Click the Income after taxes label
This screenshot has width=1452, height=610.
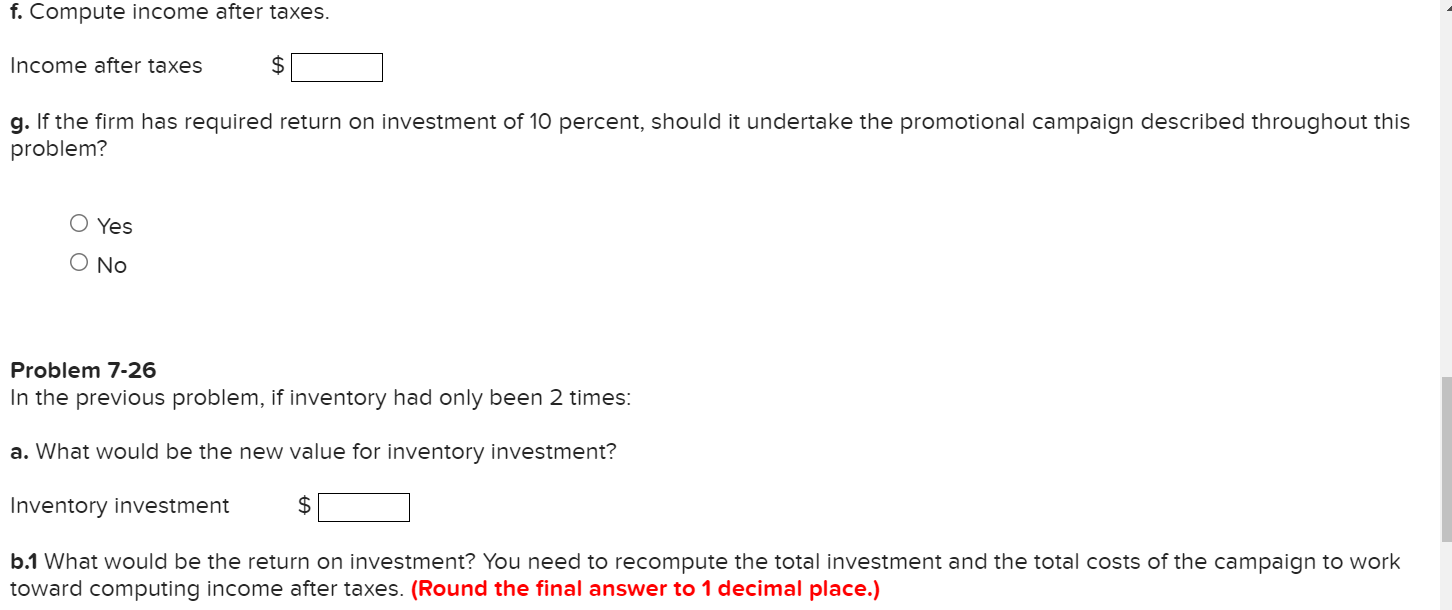[106, 65]
